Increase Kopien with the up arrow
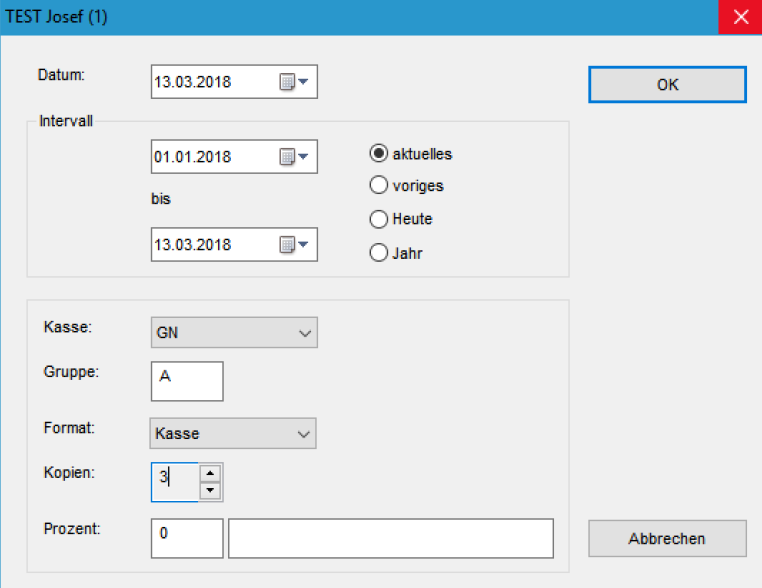Screen dimensions: 762x588 [x=210, y=473]
